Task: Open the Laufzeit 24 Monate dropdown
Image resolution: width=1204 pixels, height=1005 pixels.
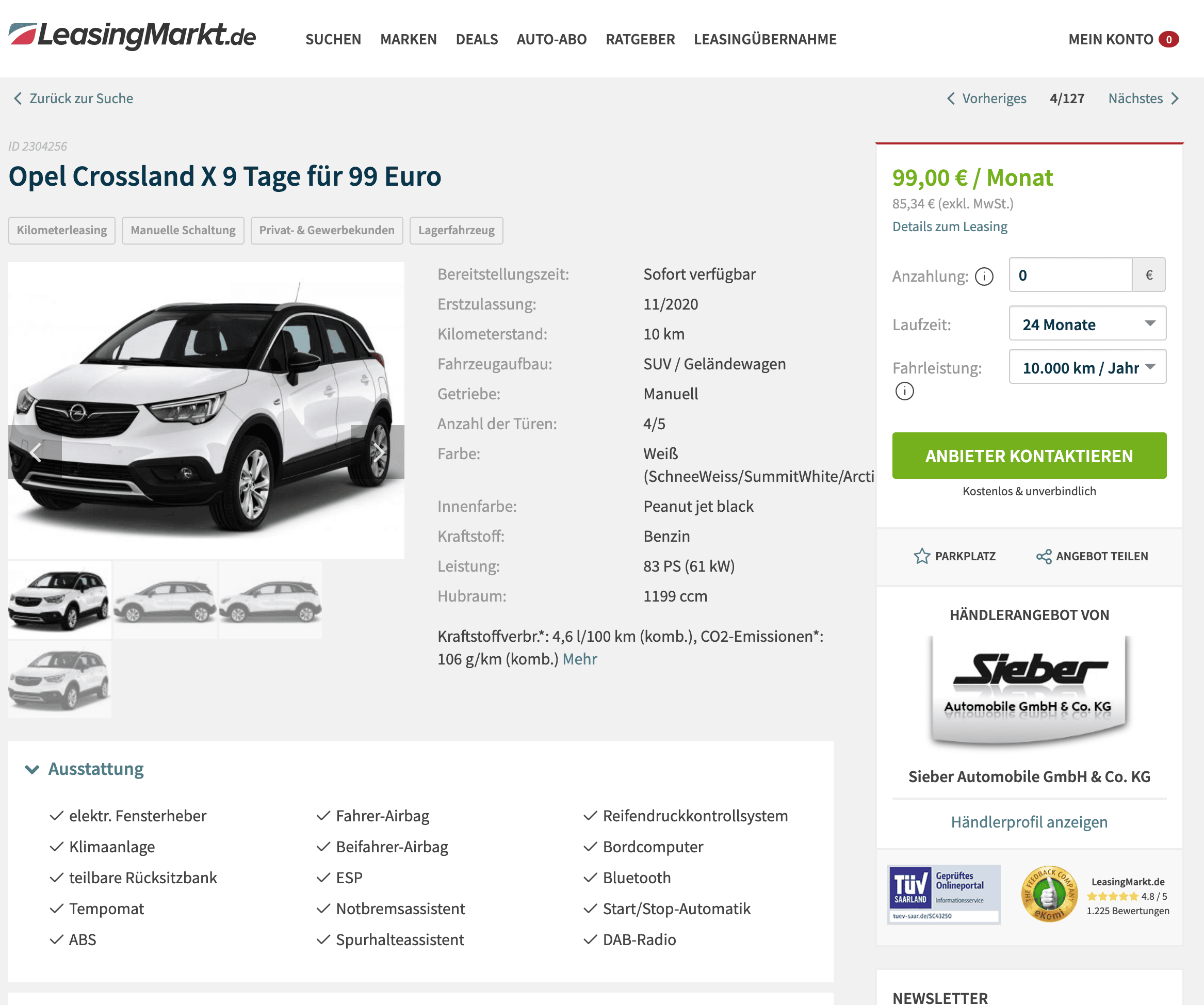Action: click(x=1087, y=324)
